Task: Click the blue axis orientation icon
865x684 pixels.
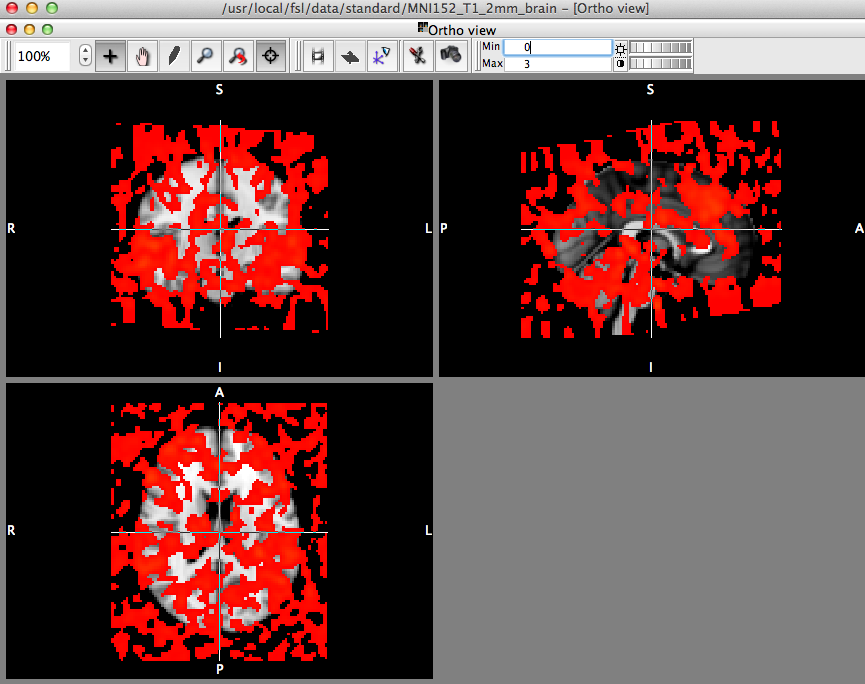Action: point(382,56)
